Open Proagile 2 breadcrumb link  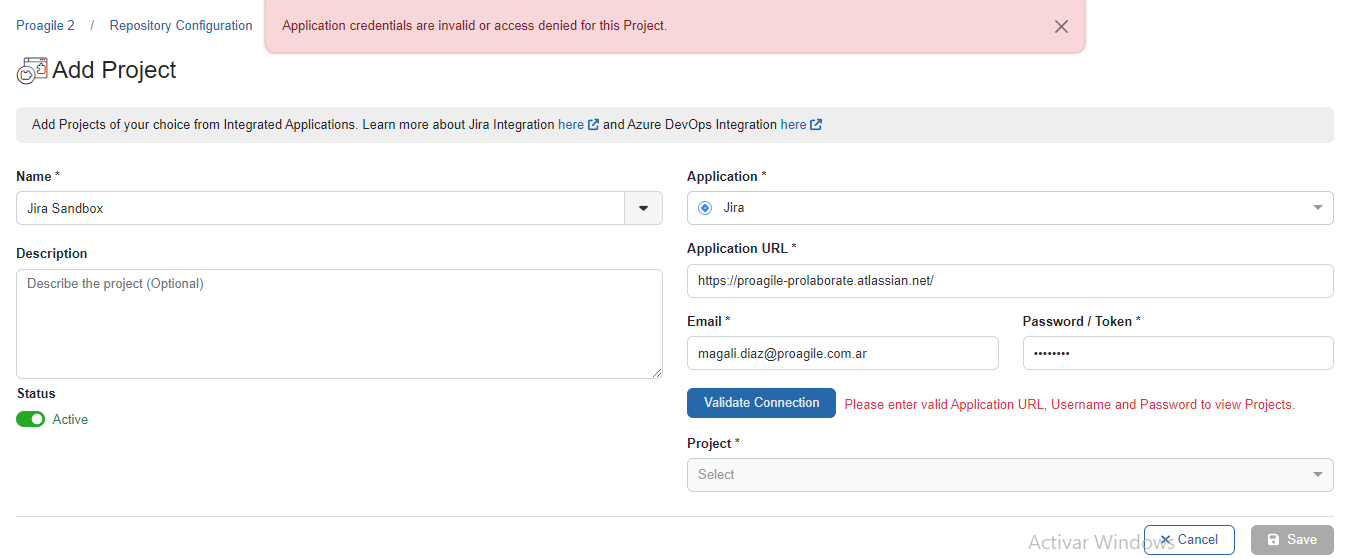(x=45, y=26)
